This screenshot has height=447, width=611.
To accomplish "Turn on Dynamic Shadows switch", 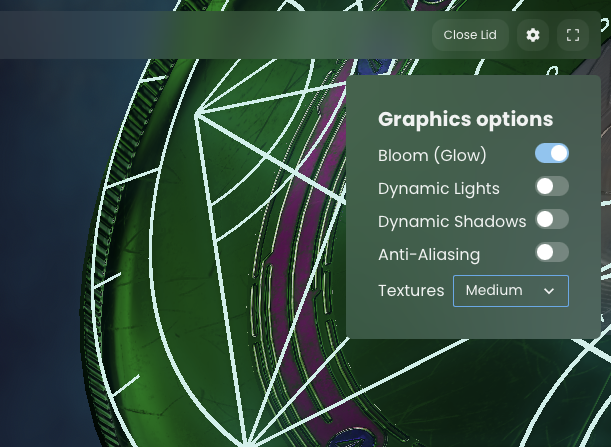I will 552,219.
